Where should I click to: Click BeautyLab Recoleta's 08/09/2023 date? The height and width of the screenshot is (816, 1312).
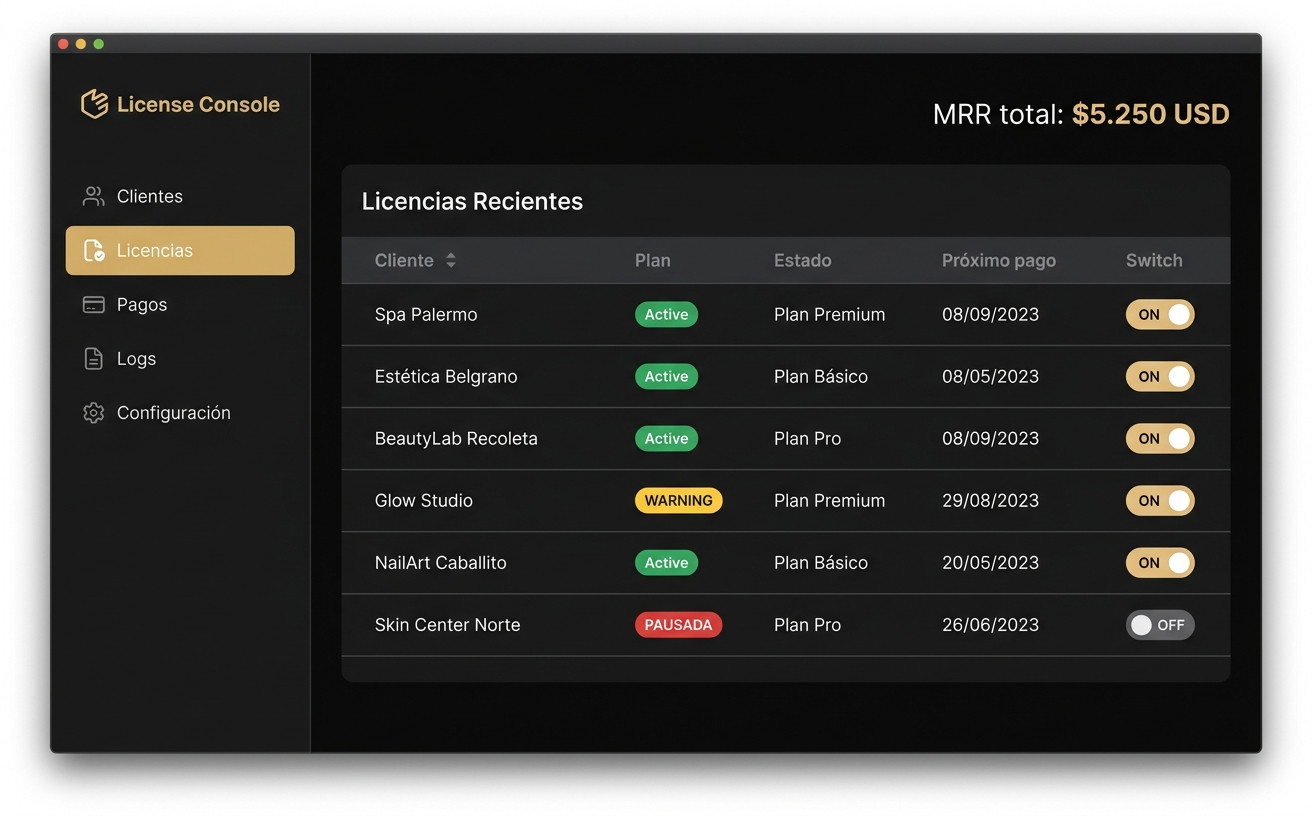[990, 438]
